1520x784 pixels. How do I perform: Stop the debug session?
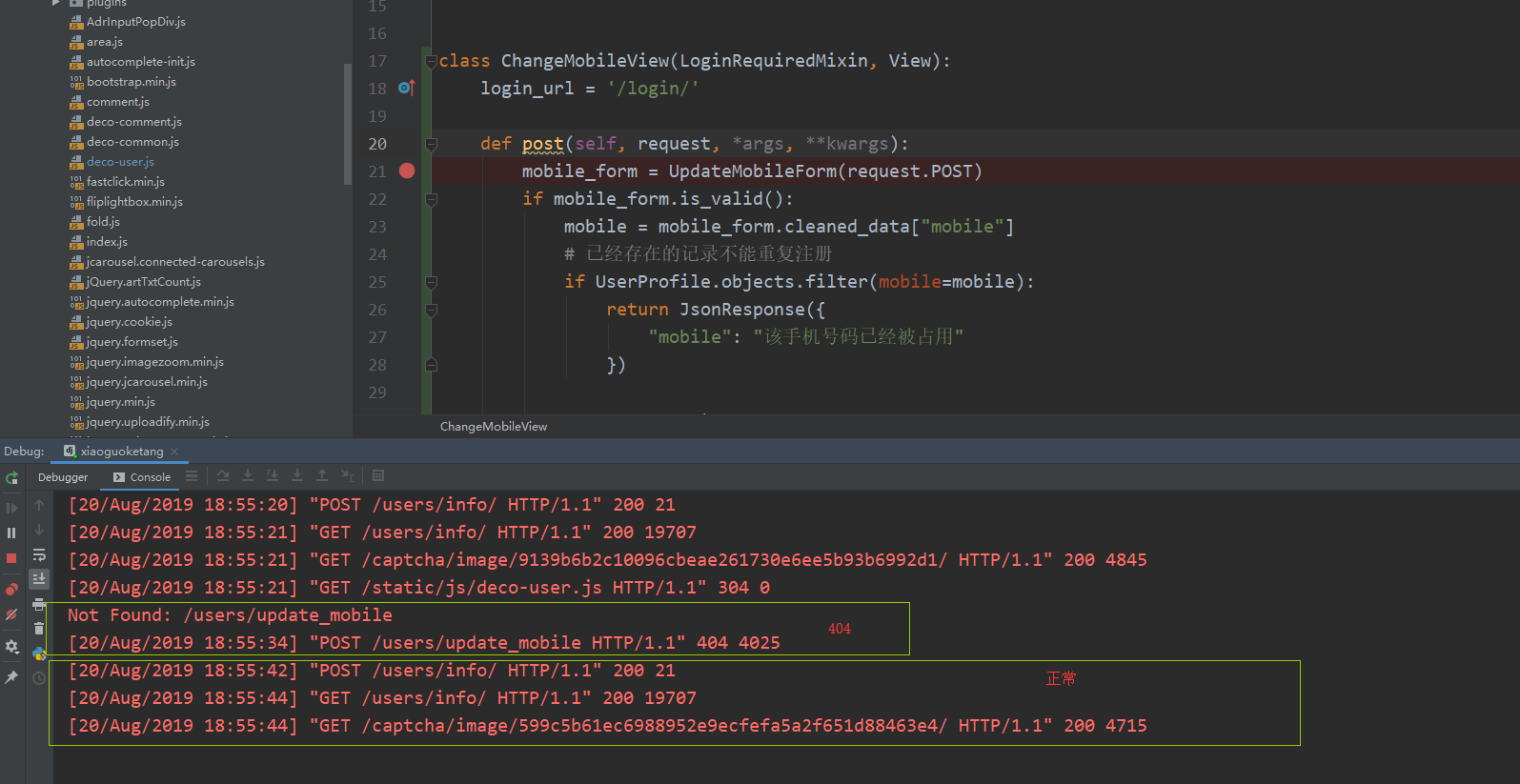click(11, 558)
